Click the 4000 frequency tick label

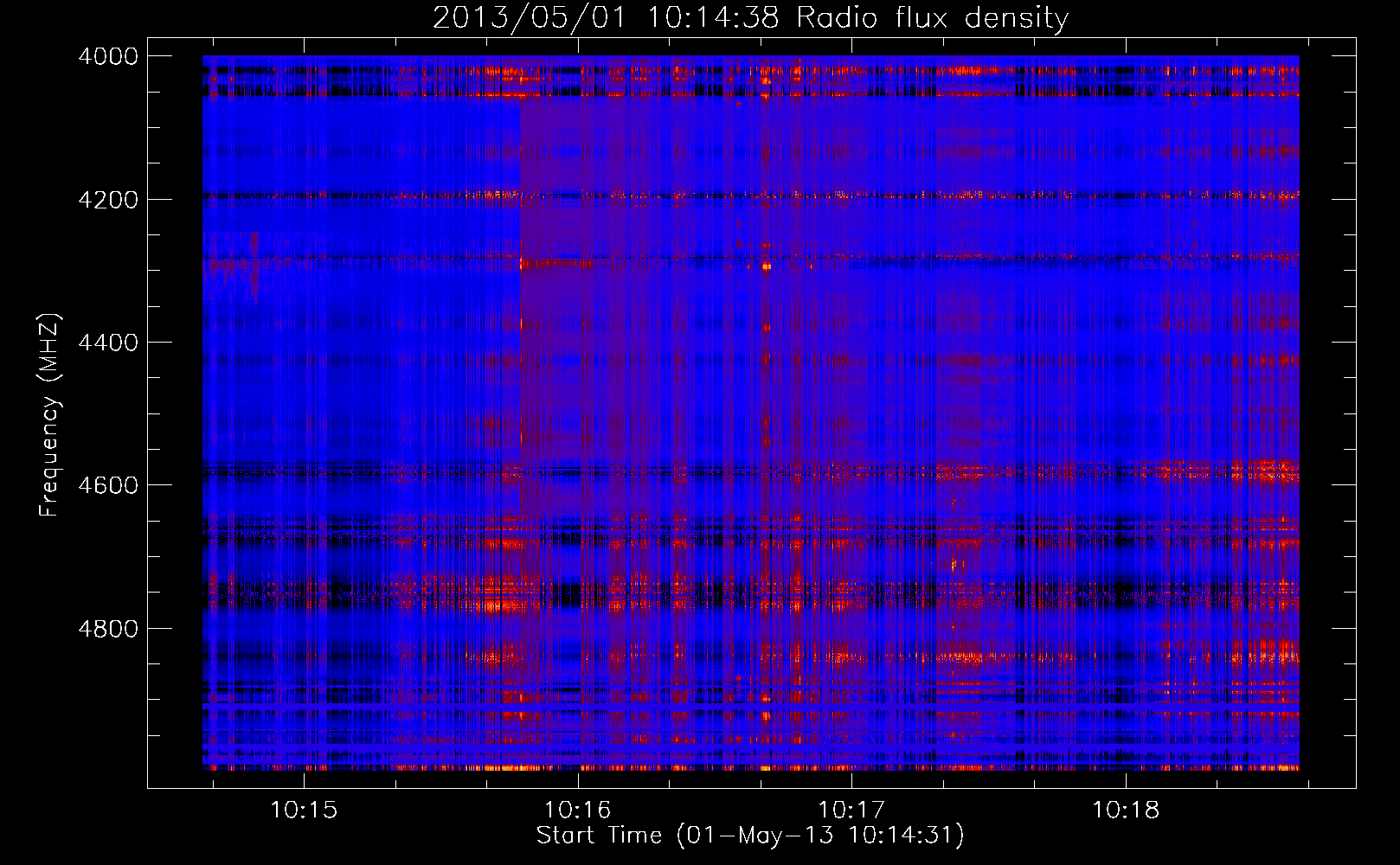click(108, 56)
